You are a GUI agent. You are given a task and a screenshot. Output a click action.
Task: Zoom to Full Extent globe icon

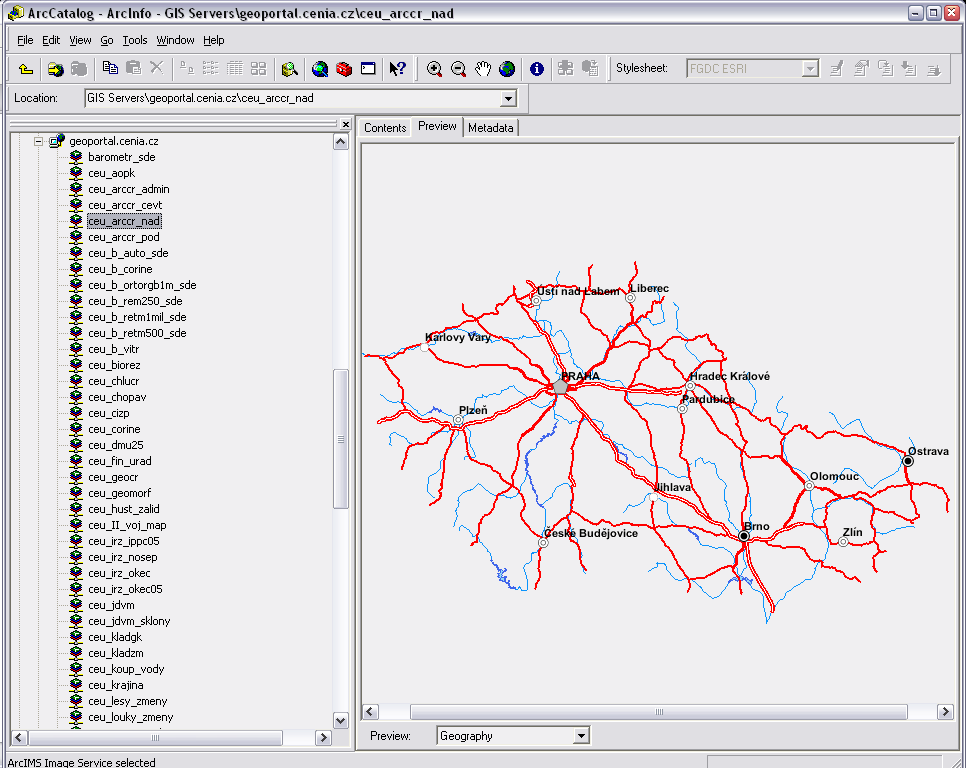pos(507,69)
